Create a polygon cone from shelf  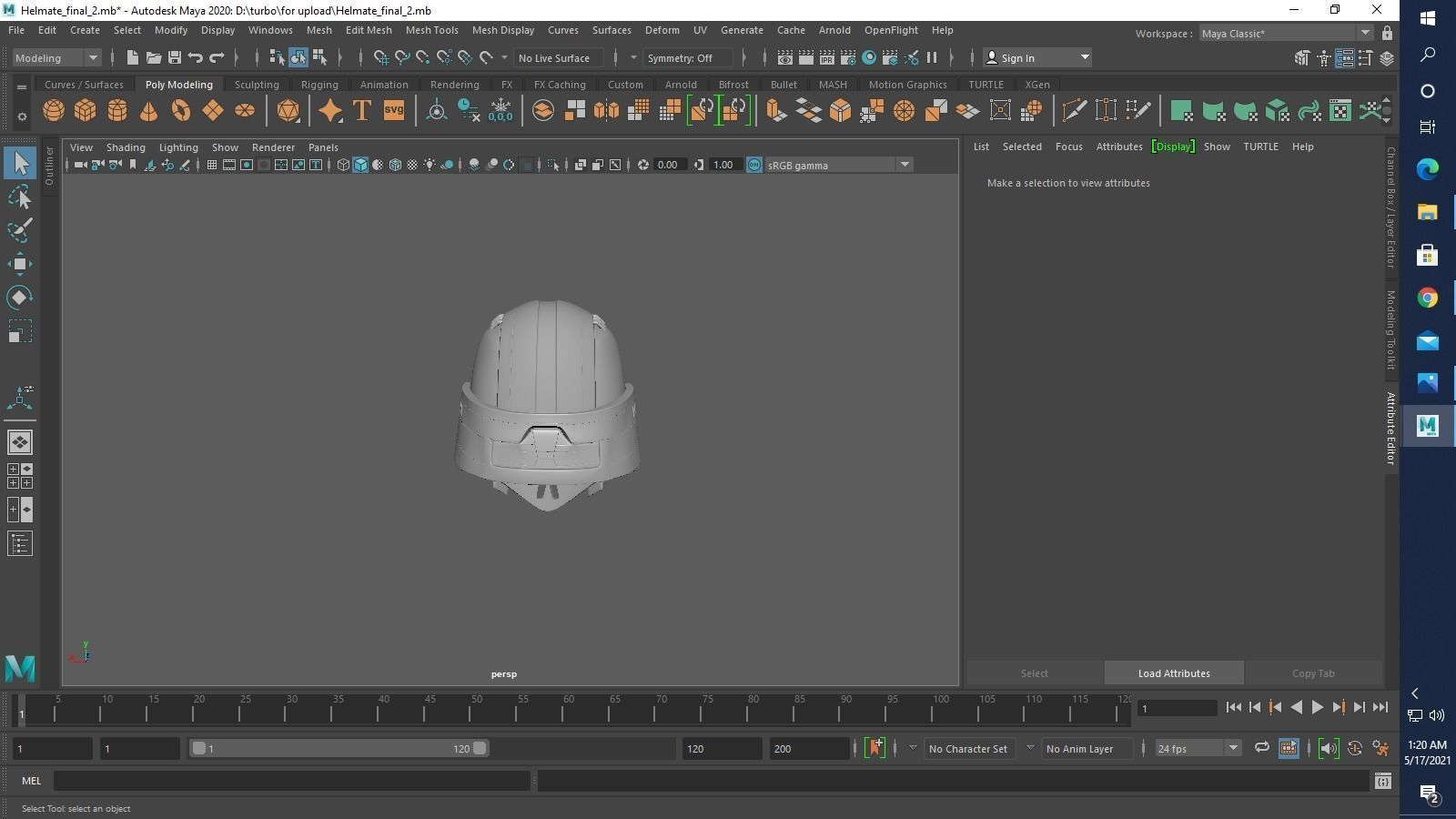[148, 110]
